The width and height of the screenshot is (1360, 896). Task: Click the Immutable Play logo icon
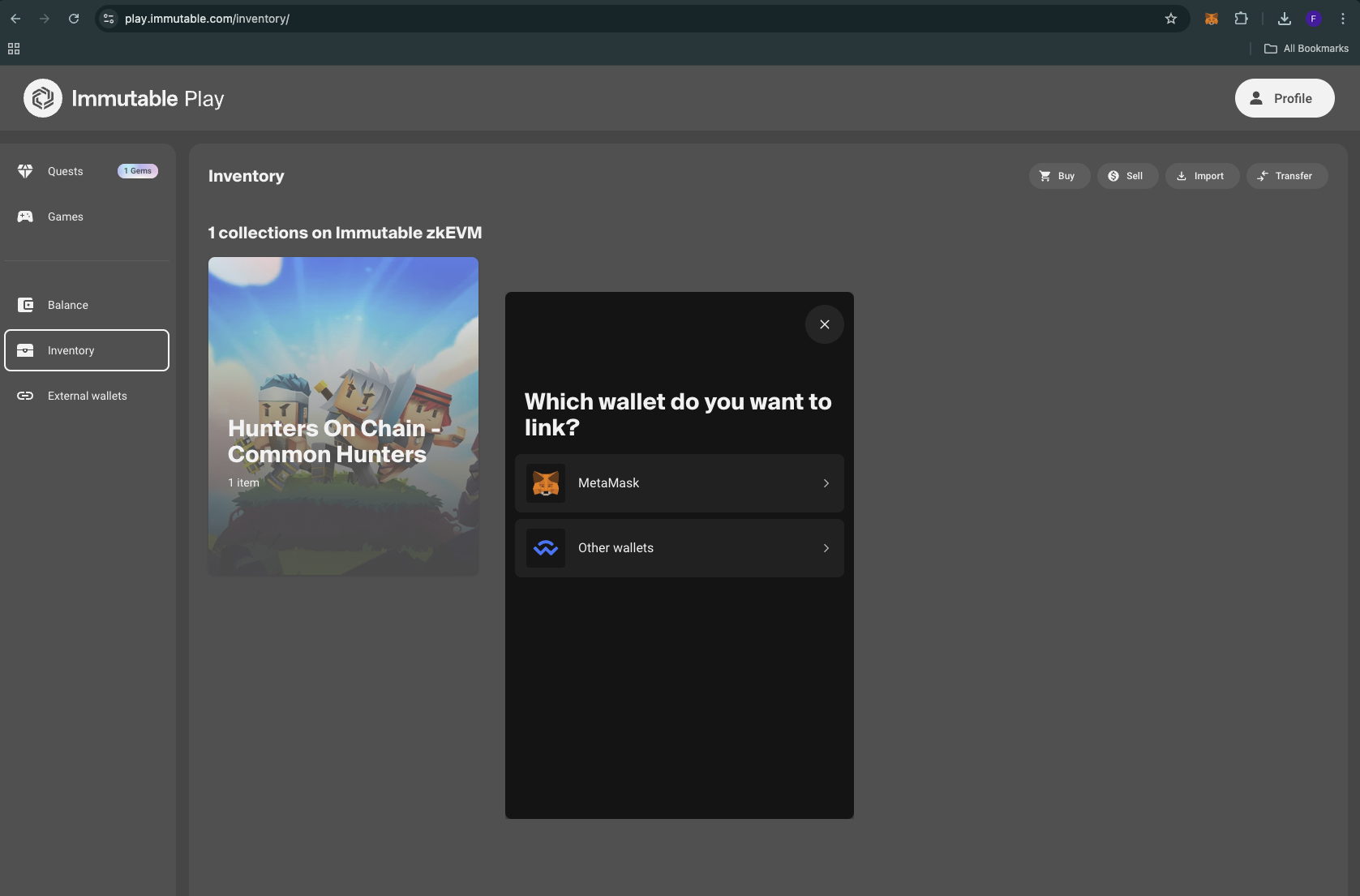point(43,98)
